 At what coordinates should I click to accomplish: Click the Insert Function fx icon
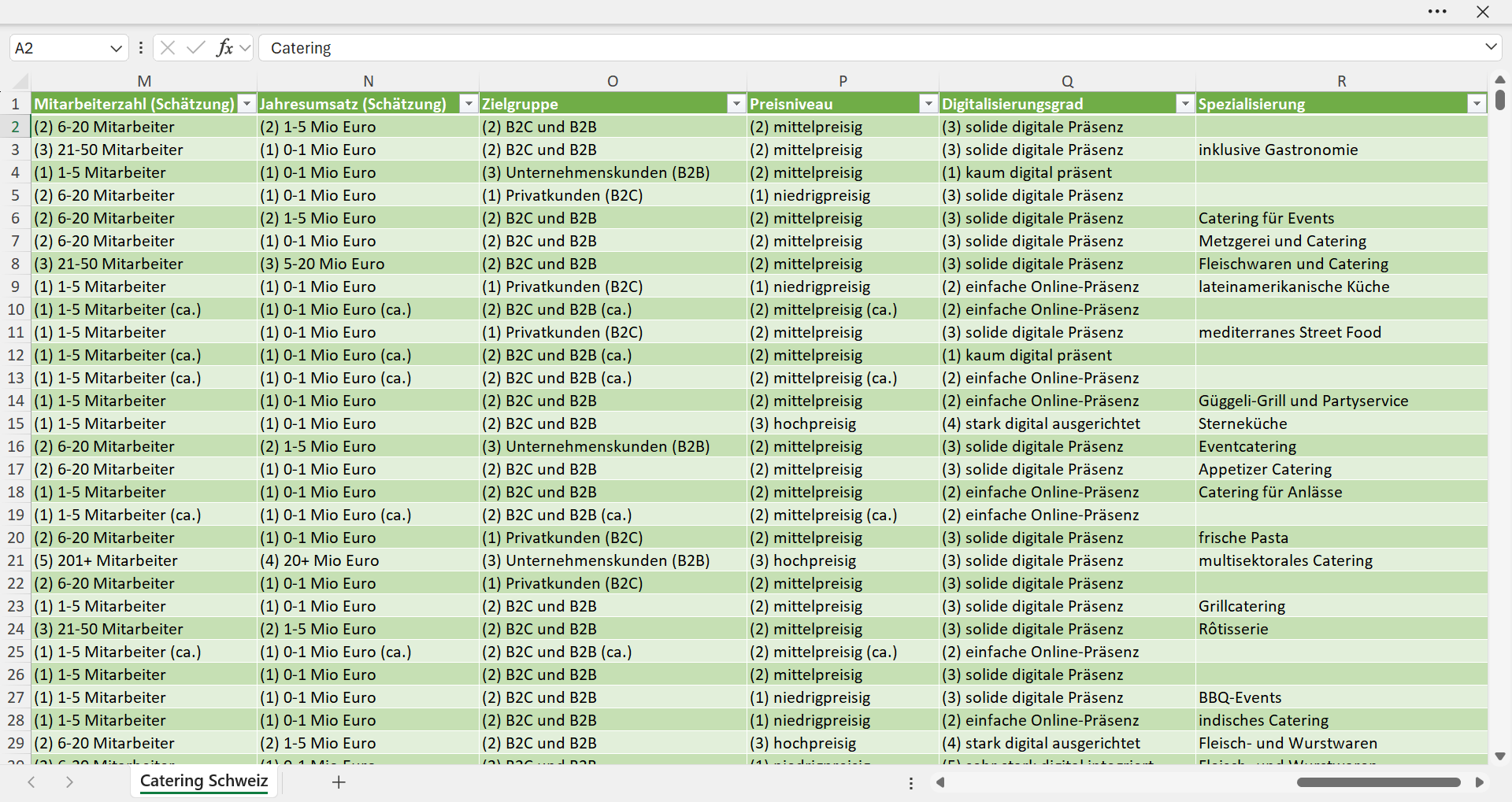pyautogui.click(x=224, y=48)
